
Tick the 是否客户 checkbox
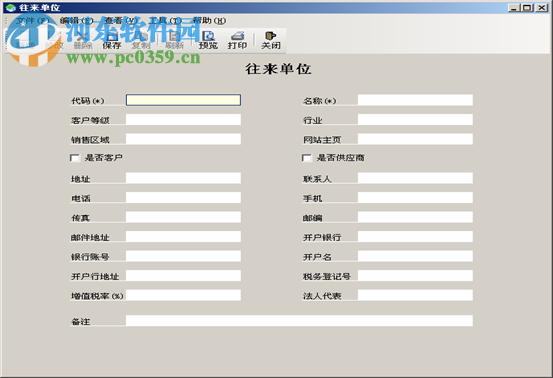pyautogui.click(x=75, y=158)
